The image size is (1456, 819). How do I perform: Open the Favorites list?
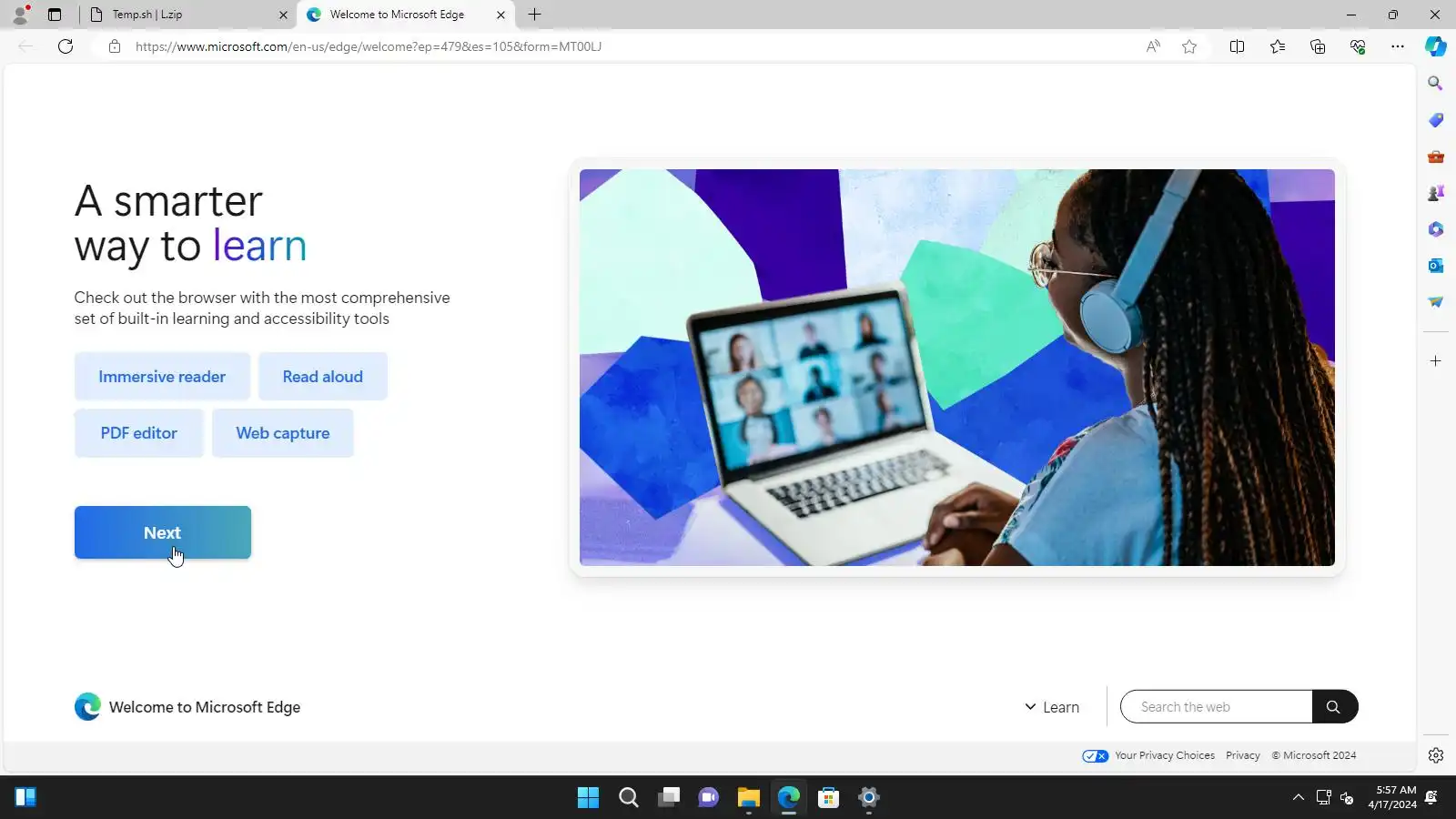point(1278,46)
